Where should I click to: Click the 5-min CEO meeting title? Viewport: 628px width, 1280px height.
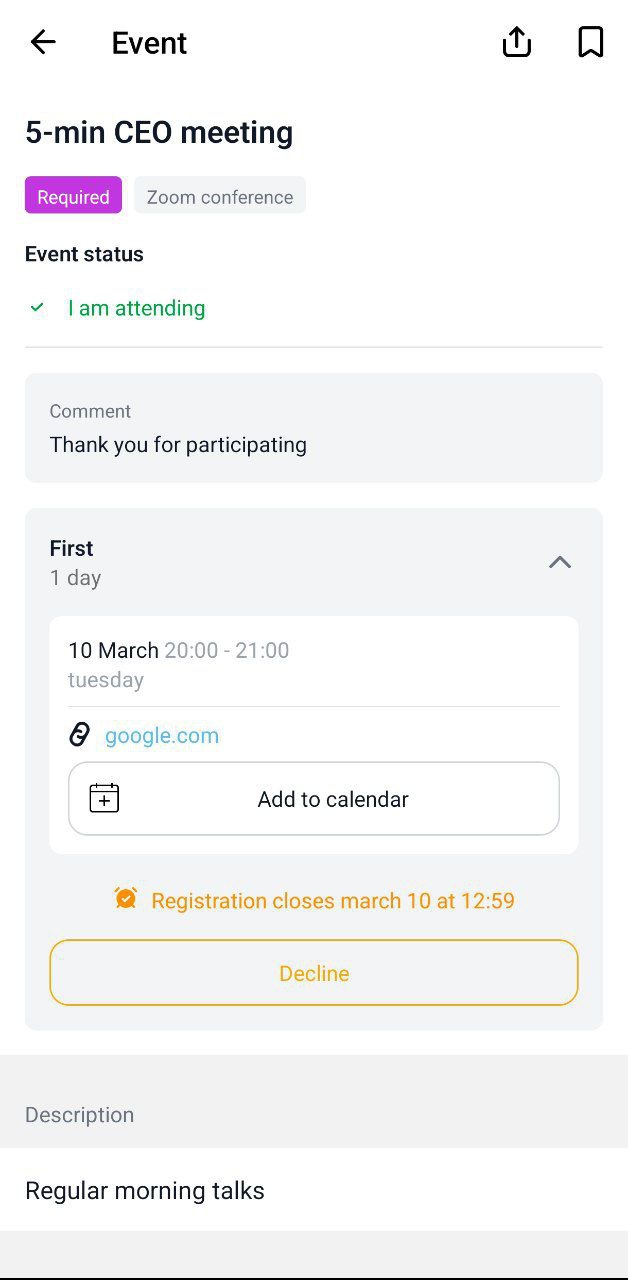pos(159,132)
